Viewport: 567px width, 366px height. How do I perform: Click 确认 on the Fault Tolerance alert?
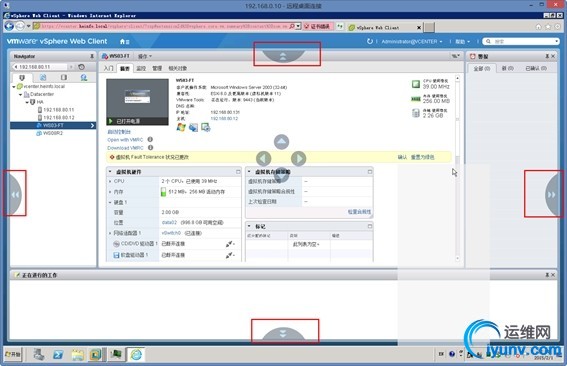[402, 157]
